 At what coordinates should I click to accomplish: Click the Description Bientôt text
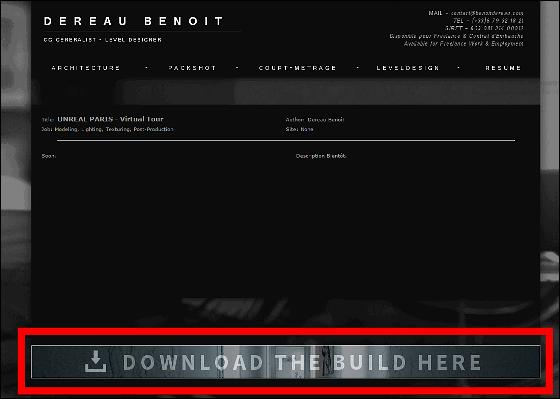pos(321,156)
